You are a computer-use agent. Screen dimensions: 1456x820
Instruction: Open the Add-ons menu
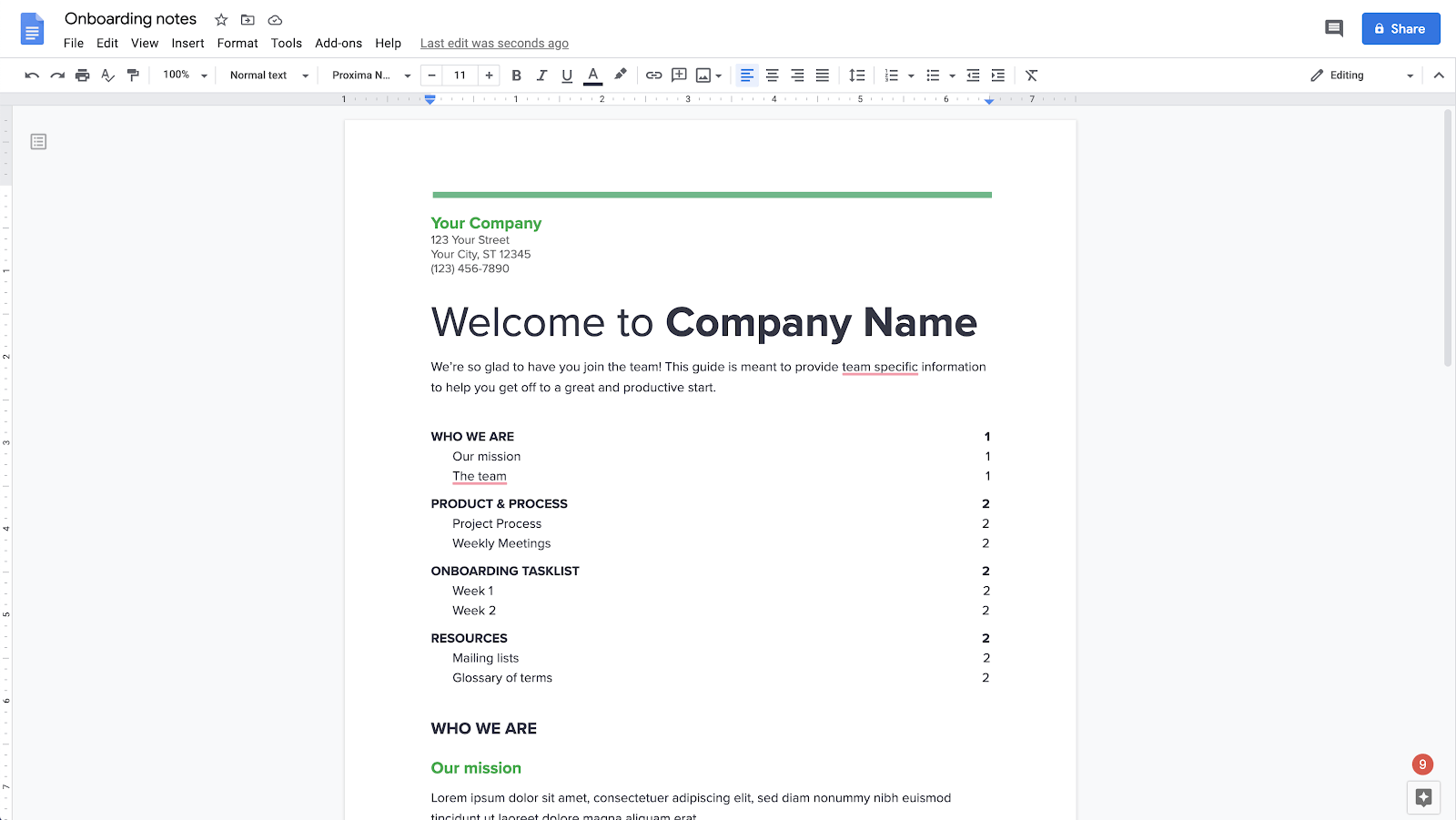click(338, 43)
